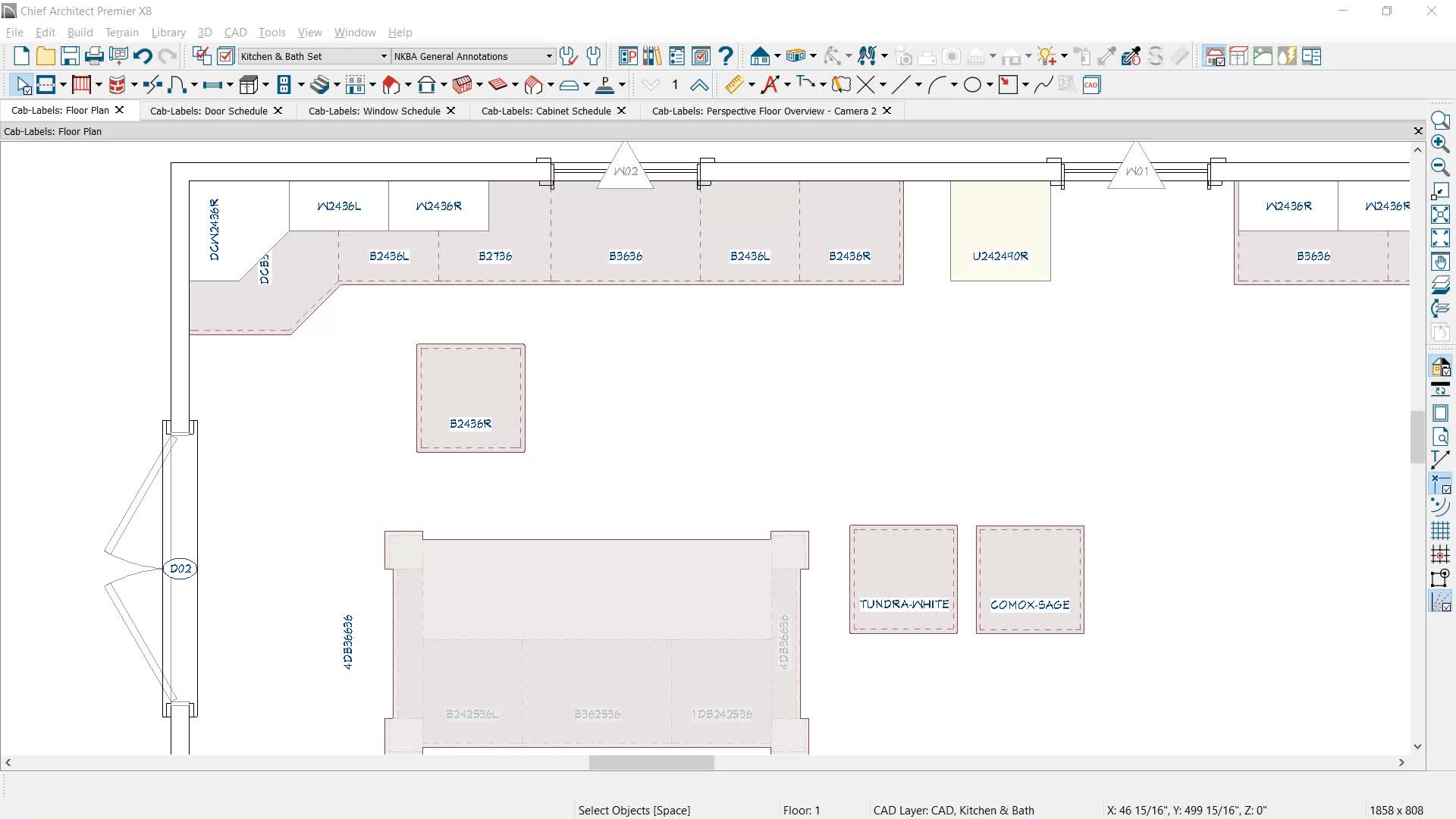Close the Window Schedule tab

point(451,111)
